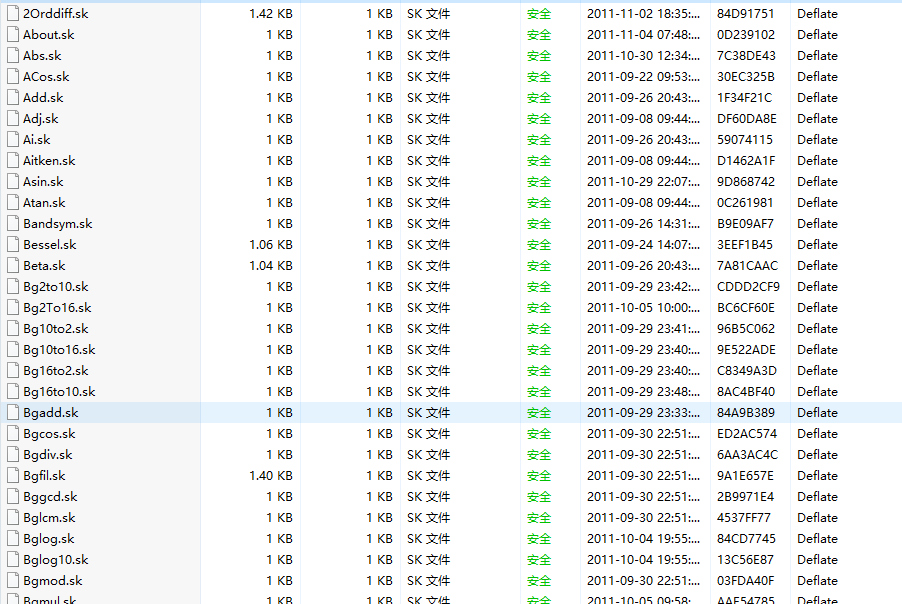
Task: Select the file name 2Orddiff.sk
Action: click(56, 13)
